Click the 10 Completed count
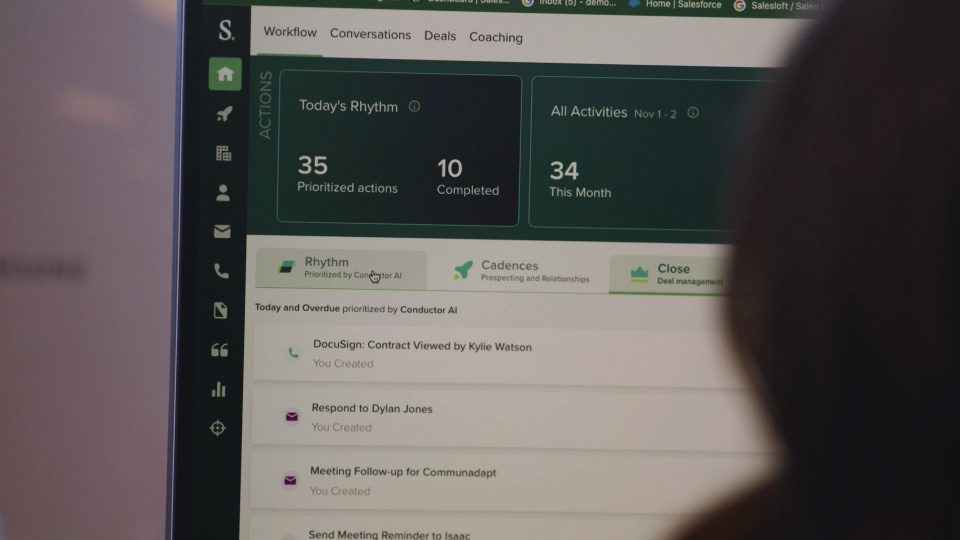 point(468,177)
